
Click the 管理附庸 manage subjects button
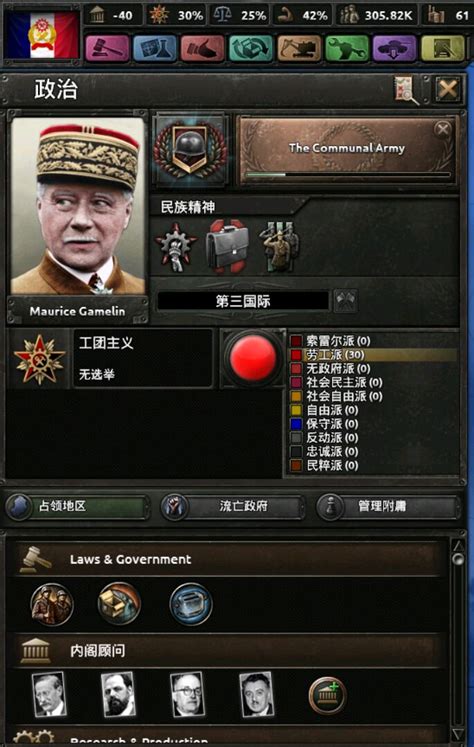click(388, 506)
